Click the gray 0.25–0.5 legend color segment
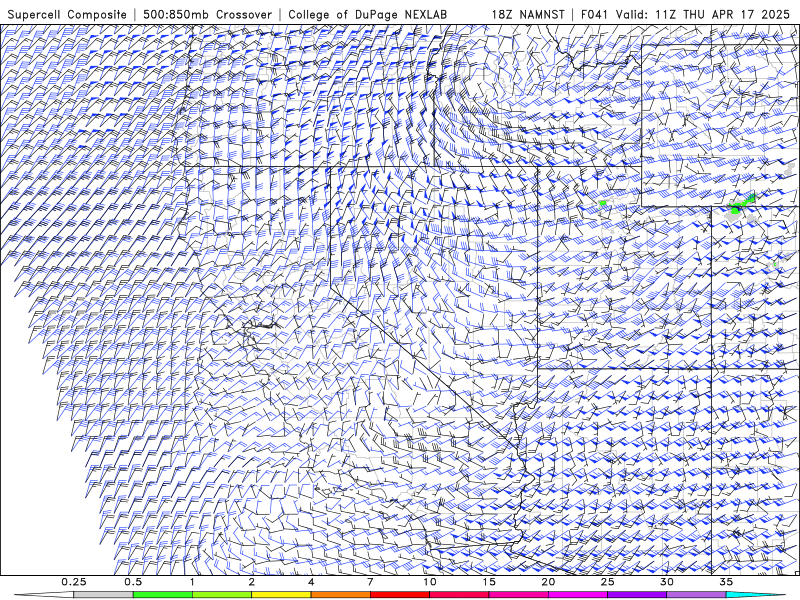 104,595
